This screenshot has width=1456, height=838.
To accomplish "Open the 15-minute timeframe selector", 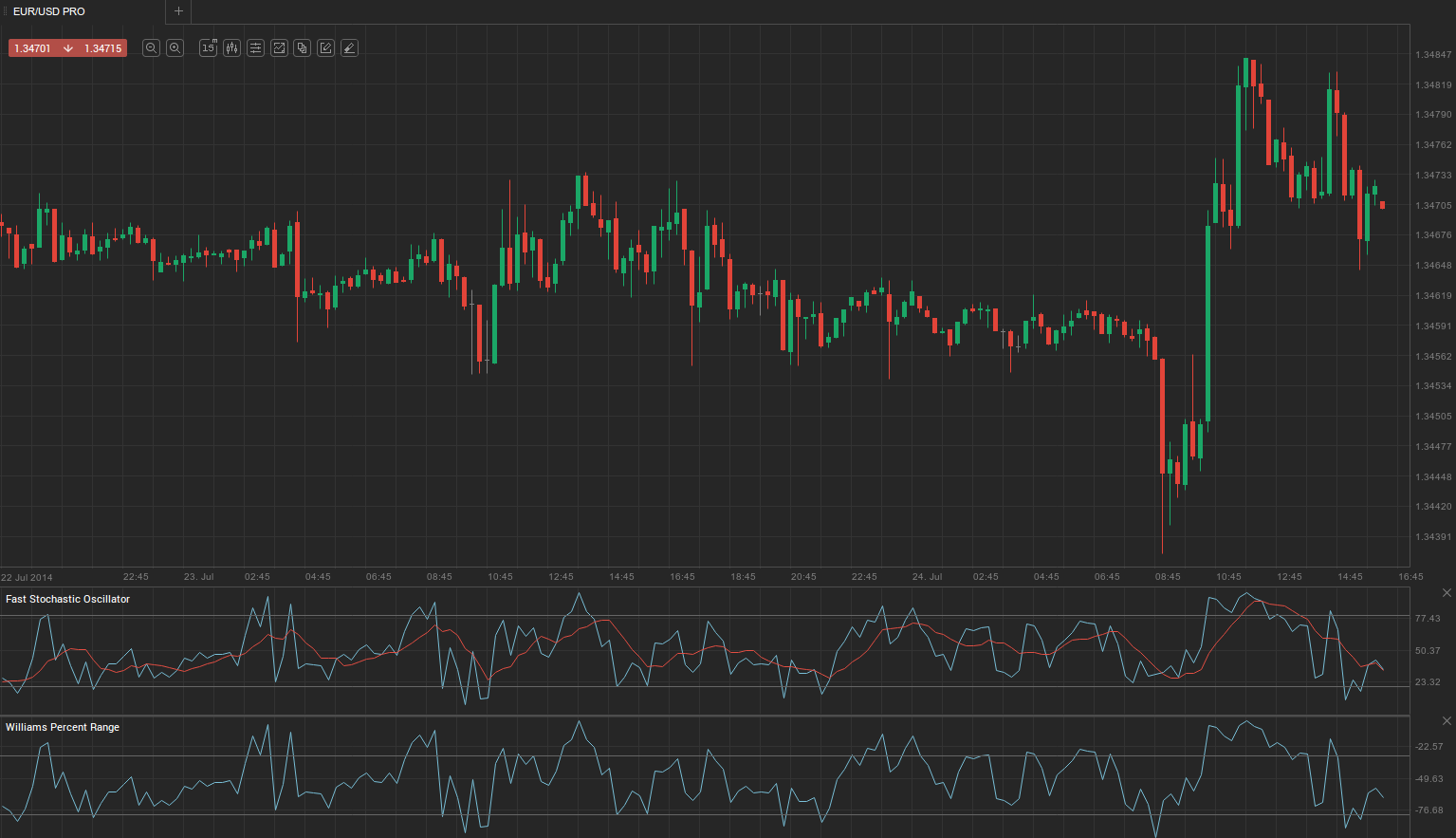I will point(209,48).
